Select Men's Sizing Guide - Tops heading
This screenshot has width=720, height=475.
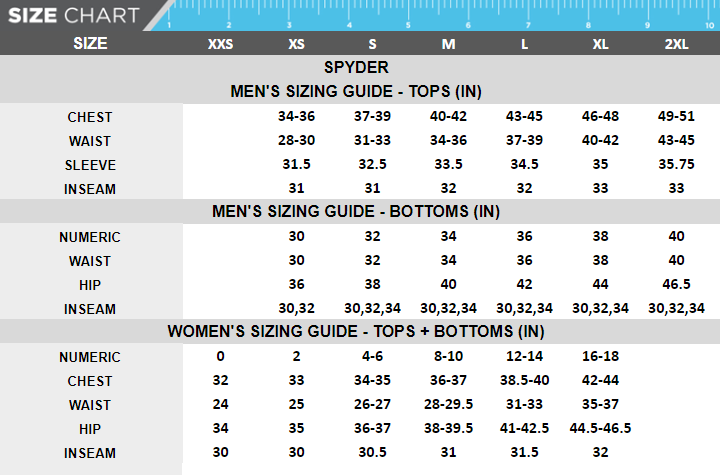[356, 92]
